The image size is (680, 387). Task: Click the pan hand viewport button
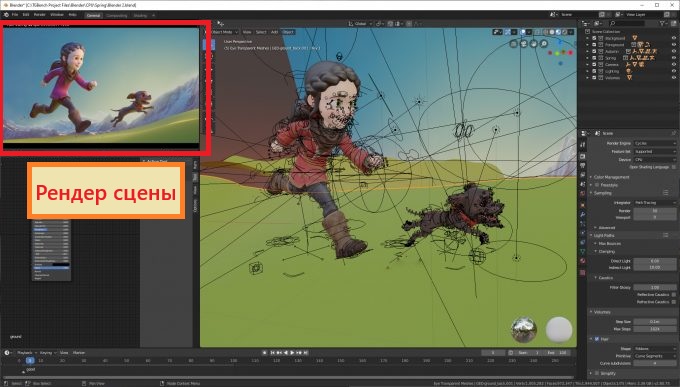click(534, 44)
